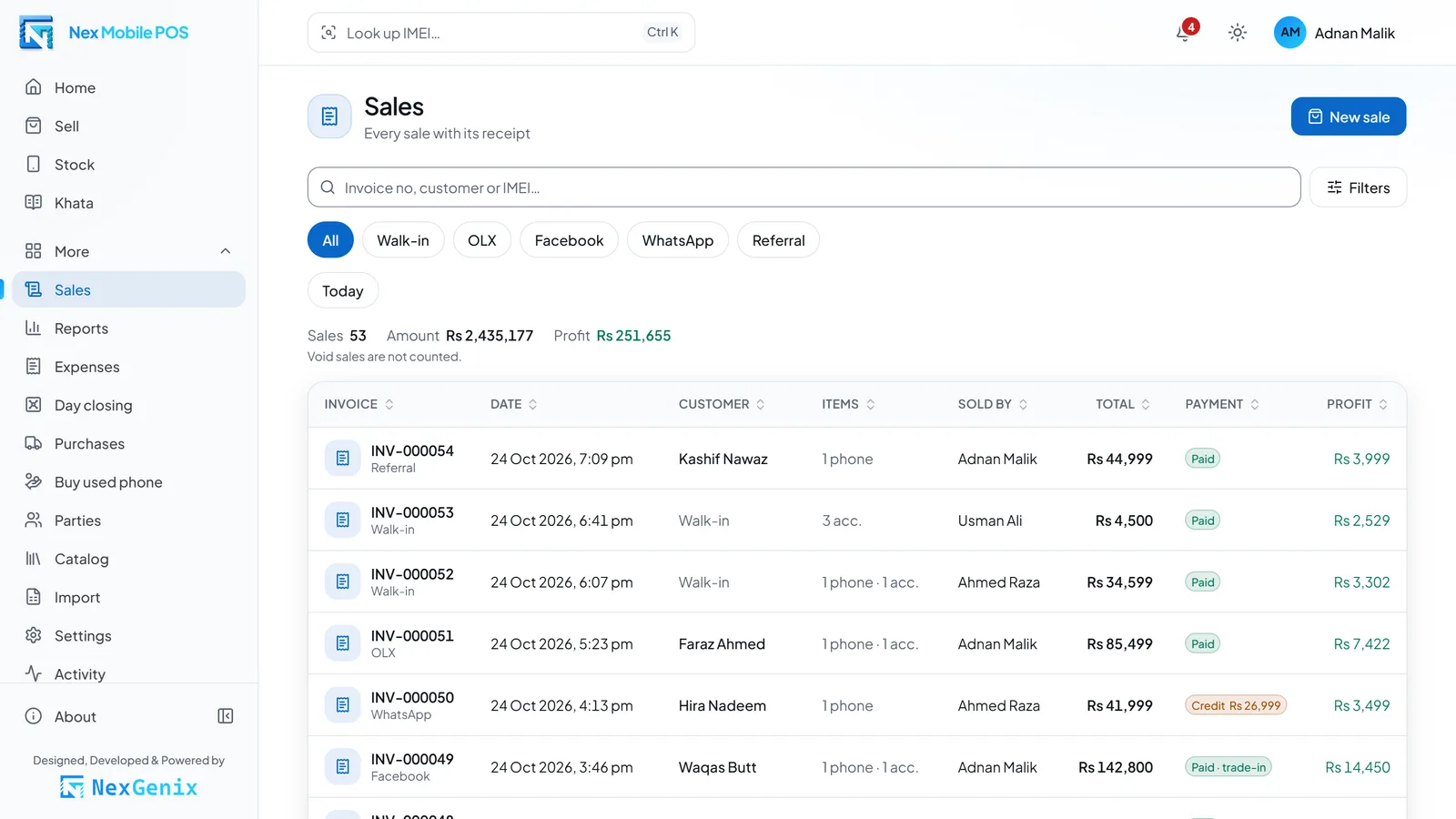Open Day closing in sidebar
1456x819 pixels.
pos(129,405)
